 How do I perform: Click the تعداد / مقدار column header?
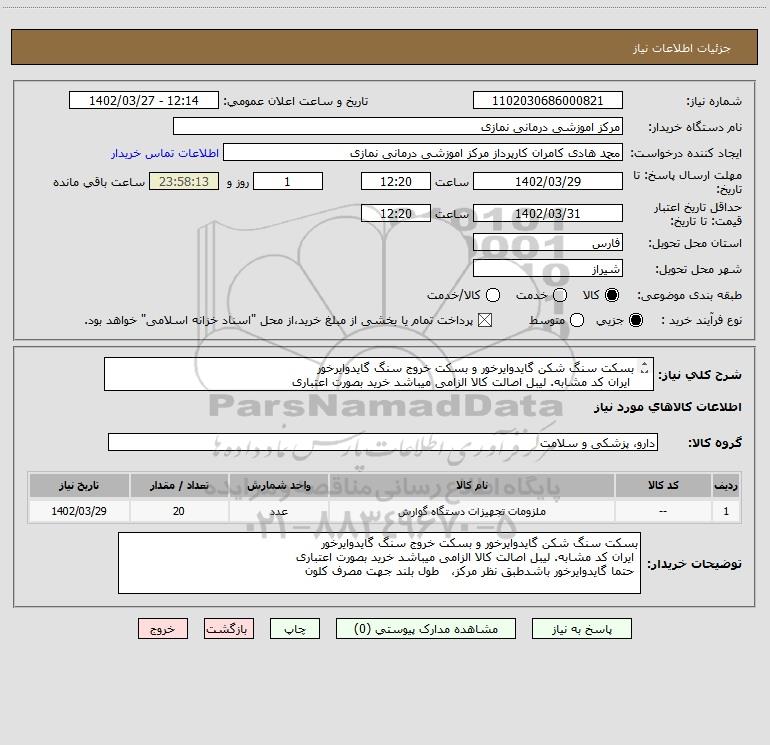[x=179, y=485]
